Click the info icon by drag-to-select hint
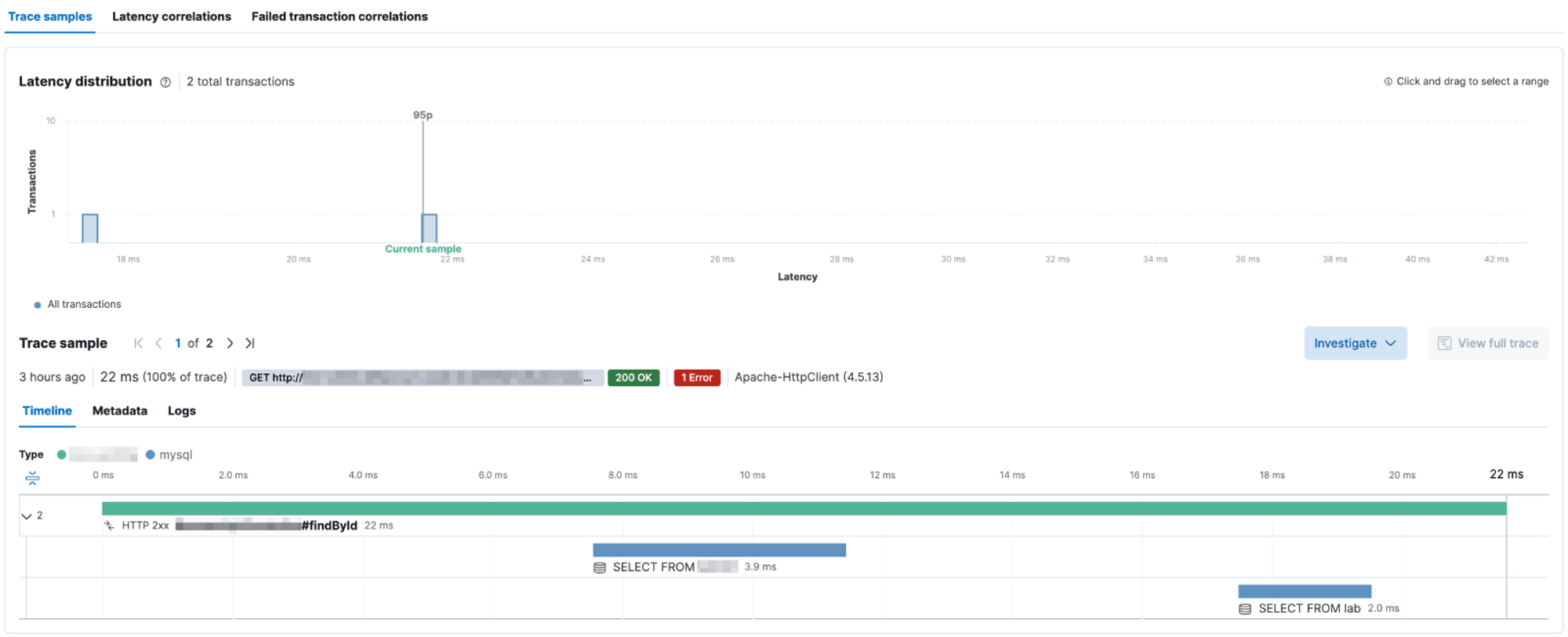The width and height of the screenshot is (1568, 637). tap(1388, 81)
